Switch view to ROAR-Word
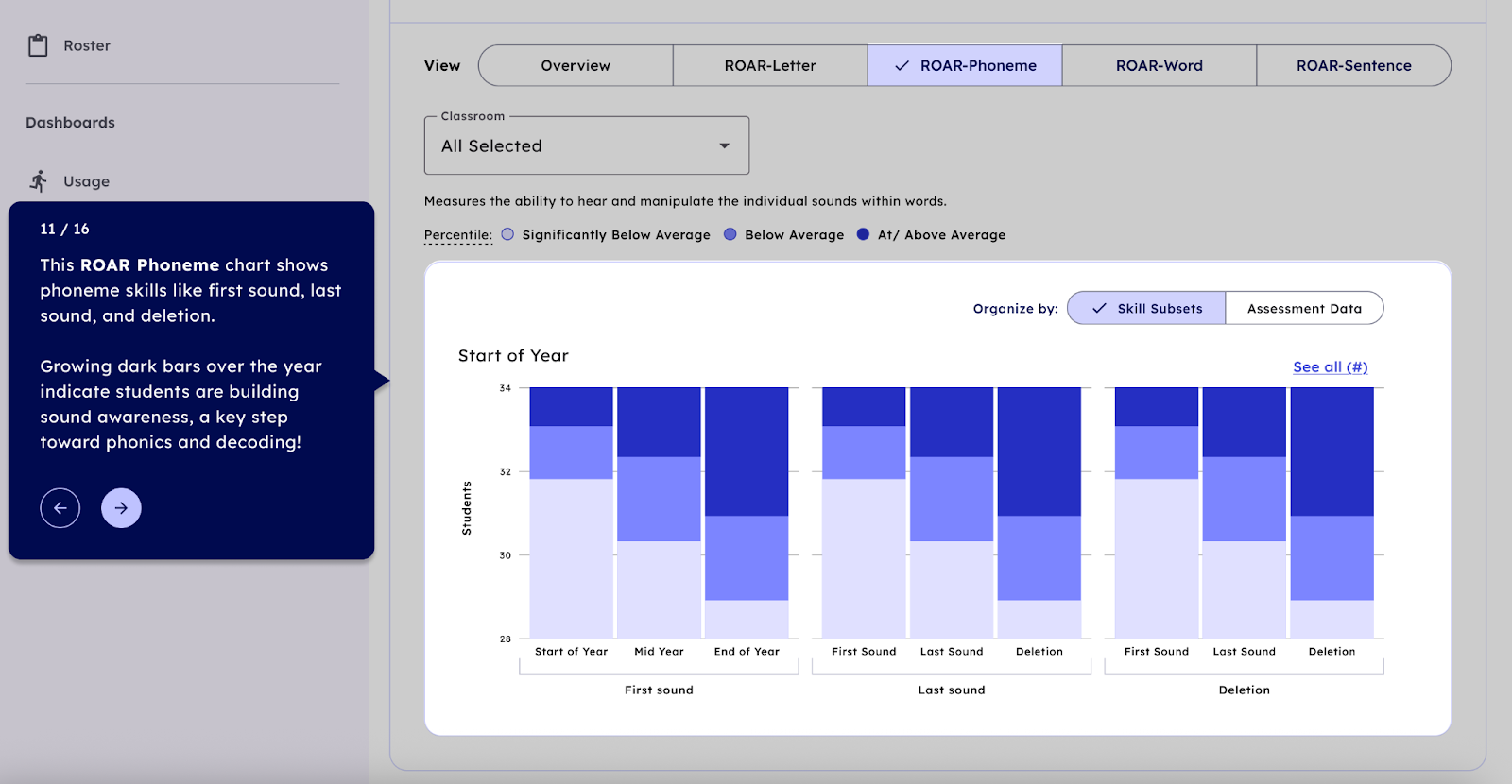 pos(1159,66)
